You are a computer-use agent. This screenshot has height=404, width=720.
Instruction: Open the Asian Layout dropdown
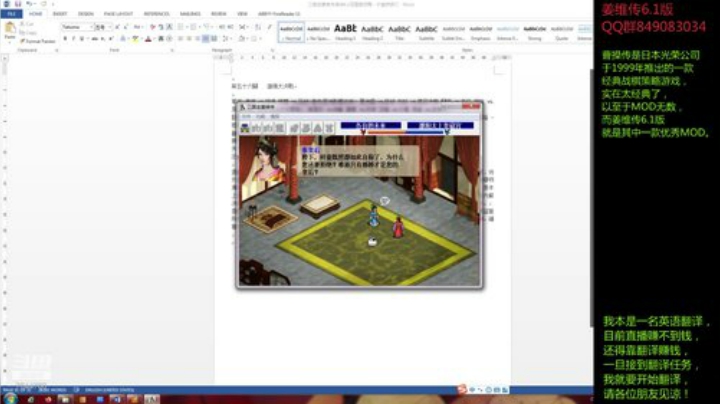(244, 27)
